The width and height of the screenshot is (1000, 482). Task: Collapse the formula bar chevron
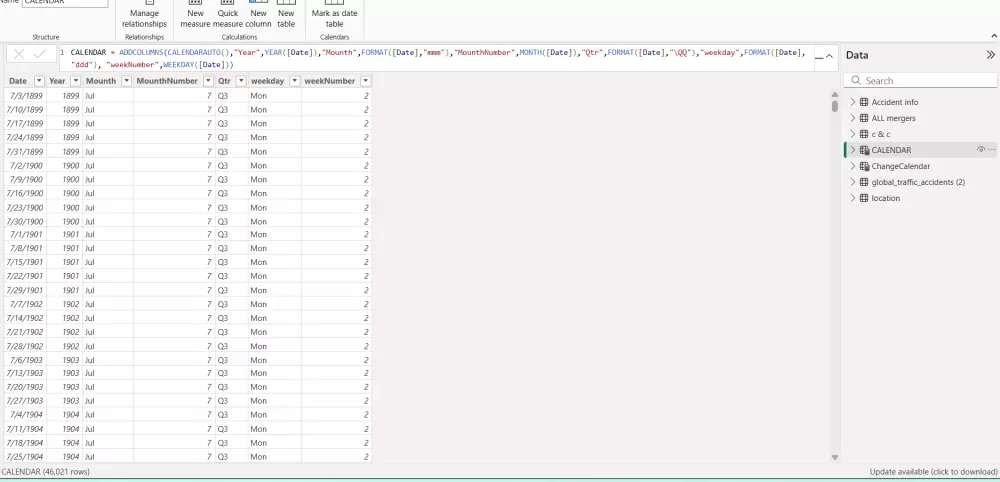click(829, 56)
